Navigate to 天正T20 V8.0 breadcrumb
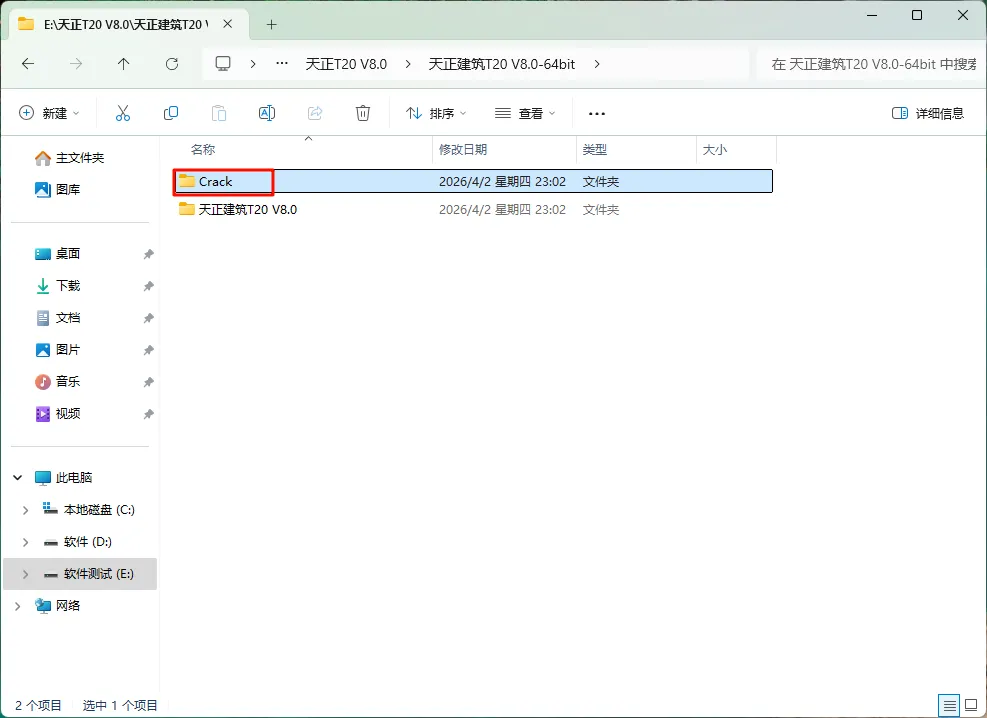987x718 pixels. click(346, 64)
